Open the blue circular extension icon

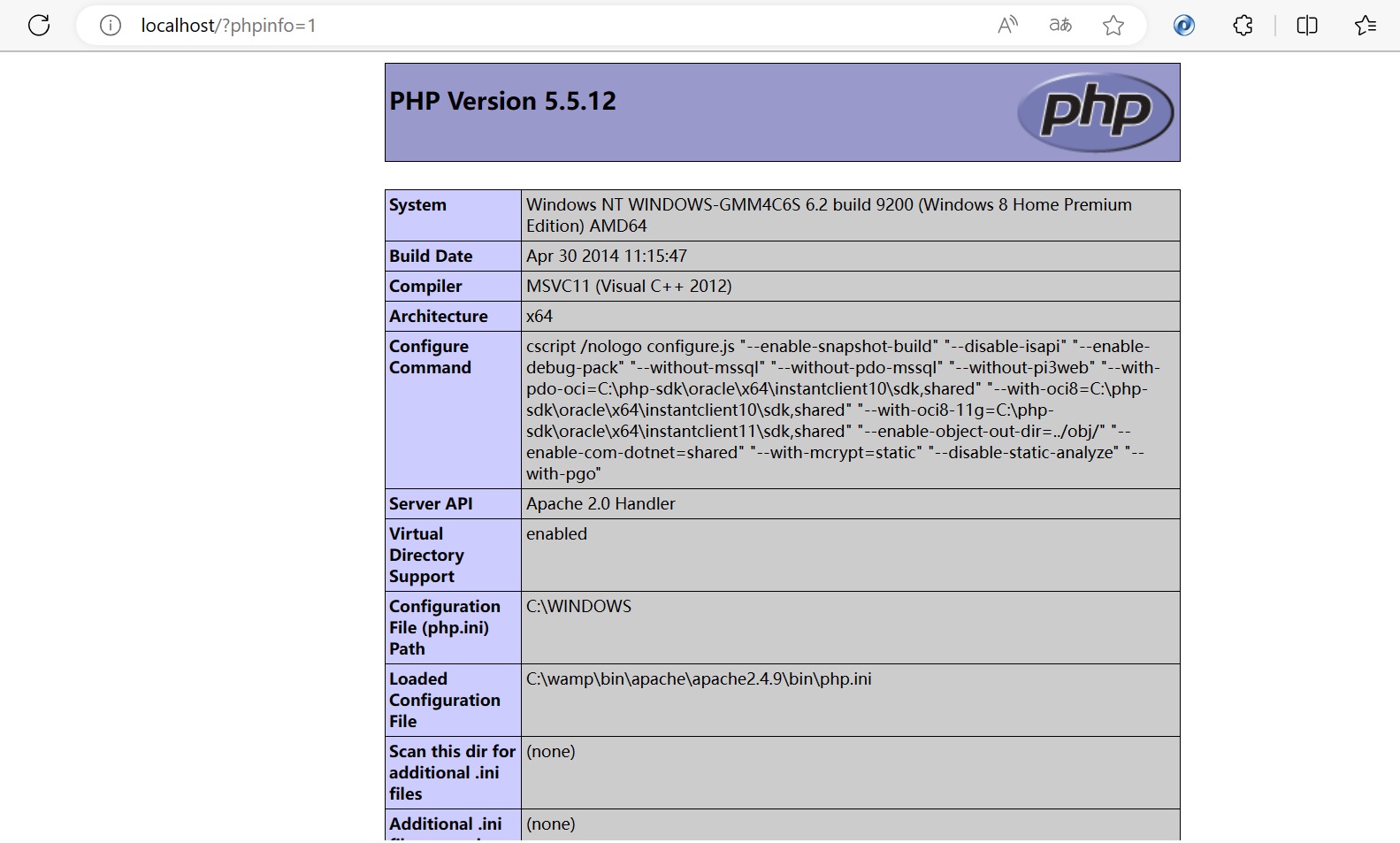point(1184,26)
